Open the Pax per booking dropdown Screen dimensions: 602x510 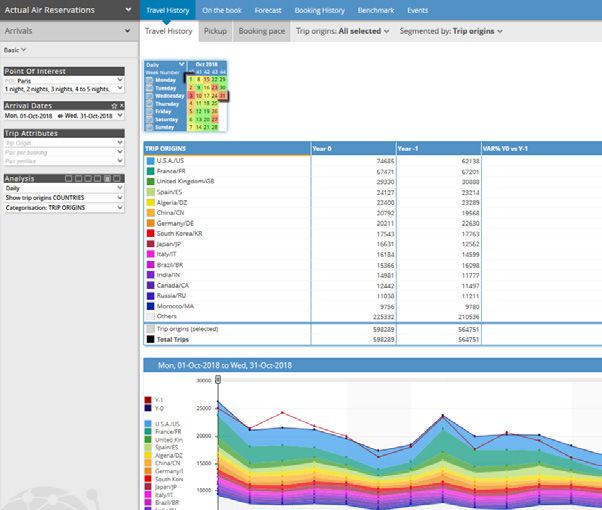pos(64,152)
